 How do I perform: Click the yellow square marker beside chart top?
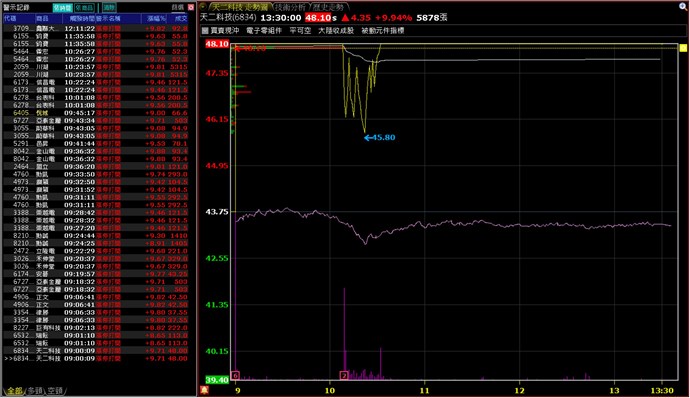coord(683,48)
